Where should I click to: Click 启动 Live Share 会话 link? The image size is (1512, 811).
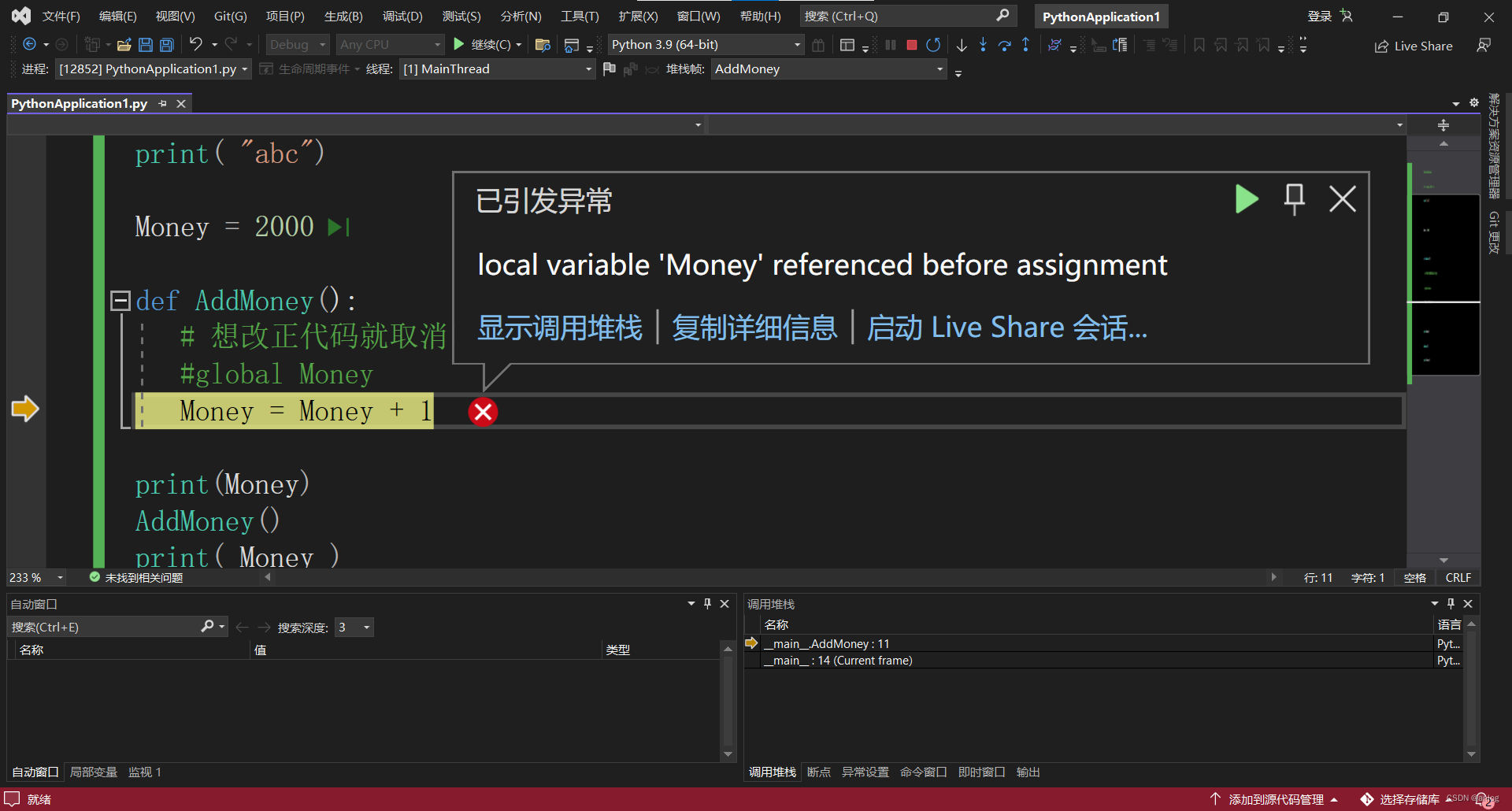[x=1006, y=328]
